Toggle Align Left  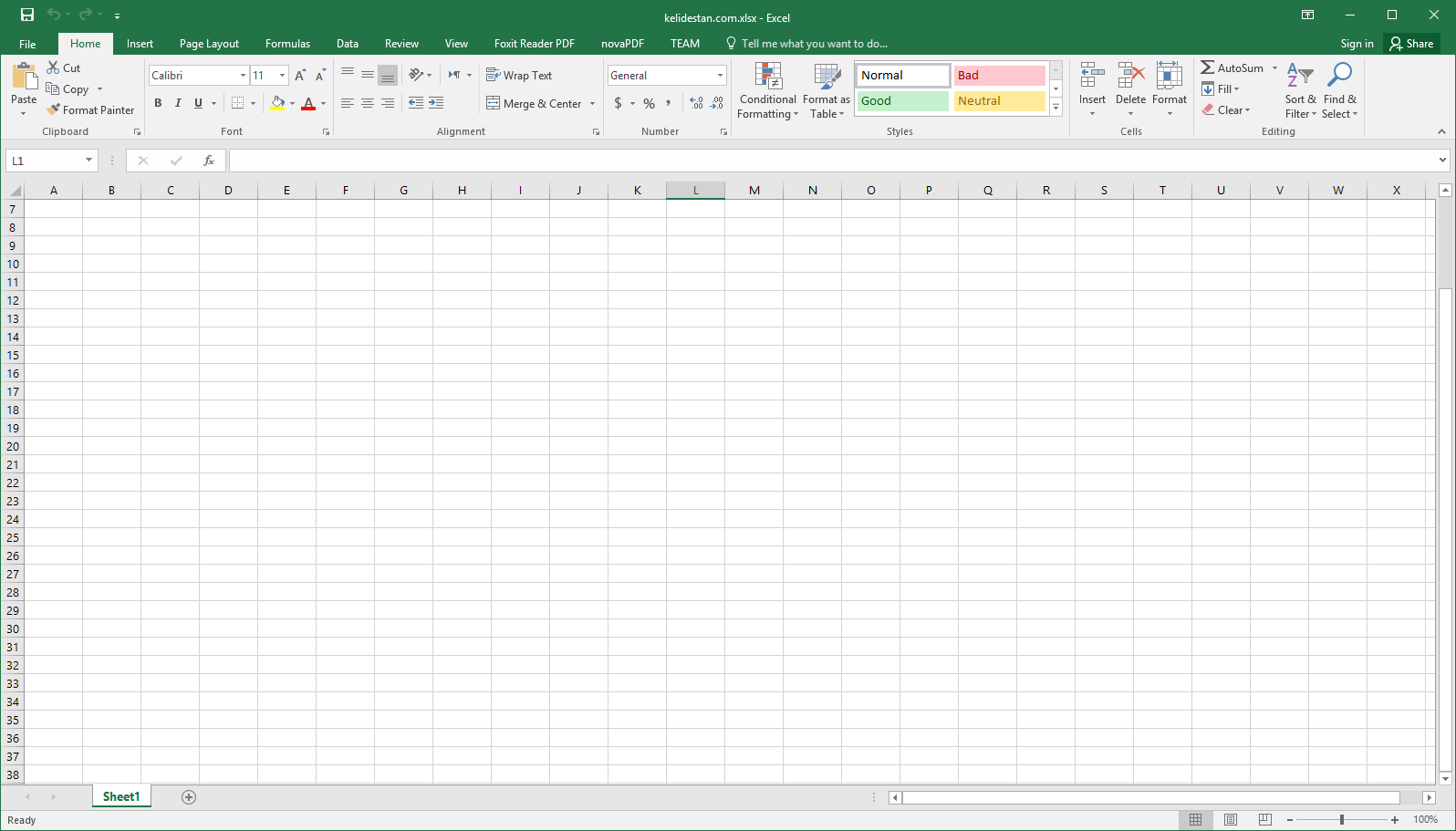click(x=348, y=103)
